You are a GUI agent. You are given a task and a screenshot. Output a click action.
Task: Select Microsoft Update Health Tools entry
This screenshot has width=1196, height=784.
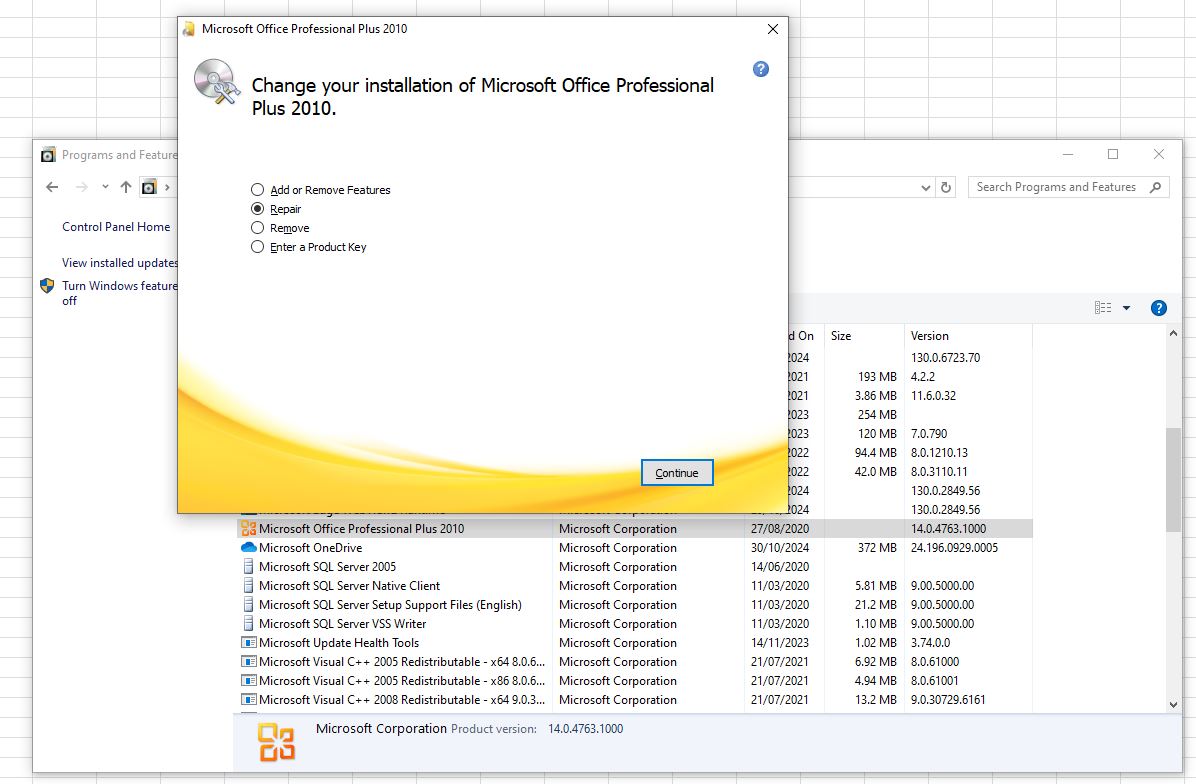[635, 643]
